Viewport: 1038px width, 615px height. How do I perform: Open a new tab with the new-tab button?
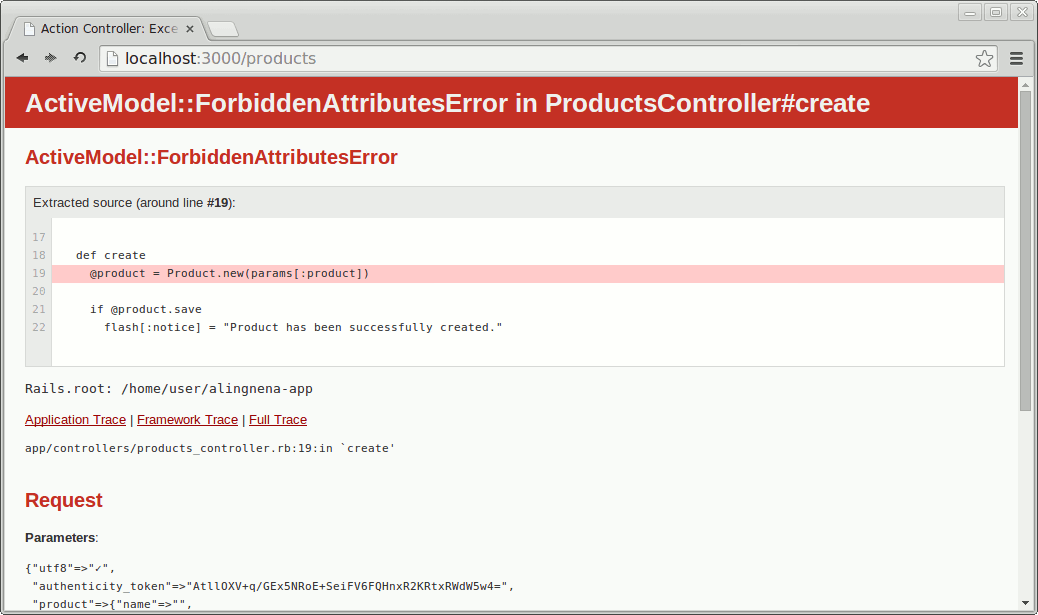(222, 29)
